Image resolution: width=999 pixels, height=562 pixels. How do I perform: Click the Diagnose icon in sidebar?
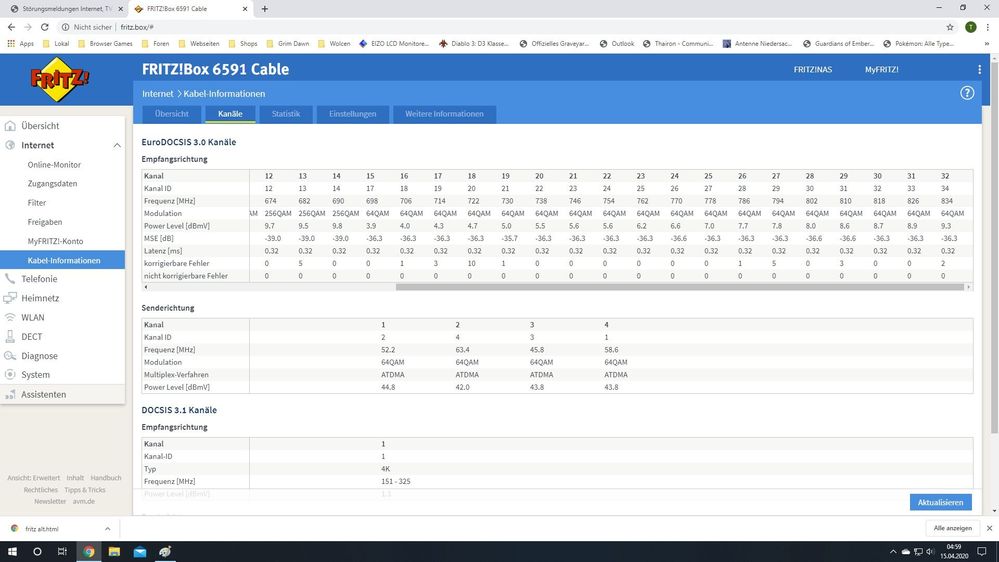[10, 356]
